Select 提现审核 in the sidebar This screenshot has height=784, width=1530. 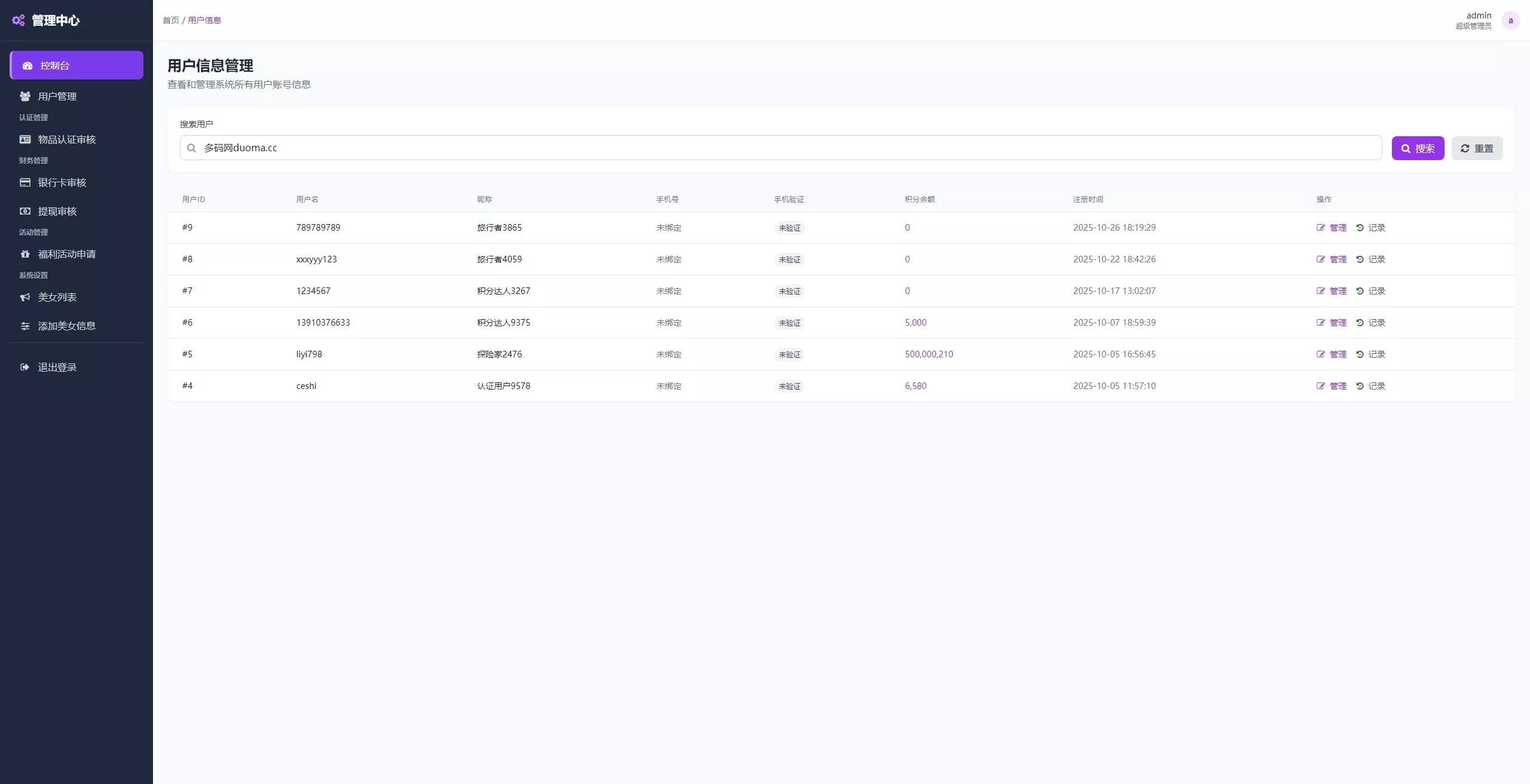click(57, 211)
